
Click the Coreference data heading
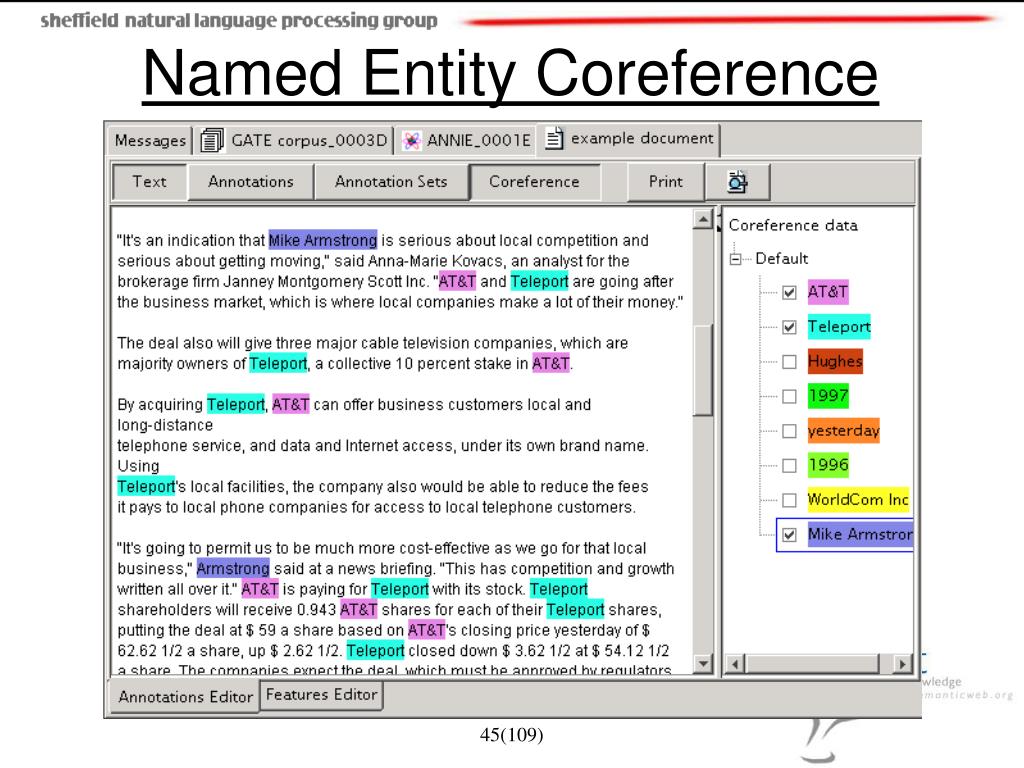pos(793,225)
